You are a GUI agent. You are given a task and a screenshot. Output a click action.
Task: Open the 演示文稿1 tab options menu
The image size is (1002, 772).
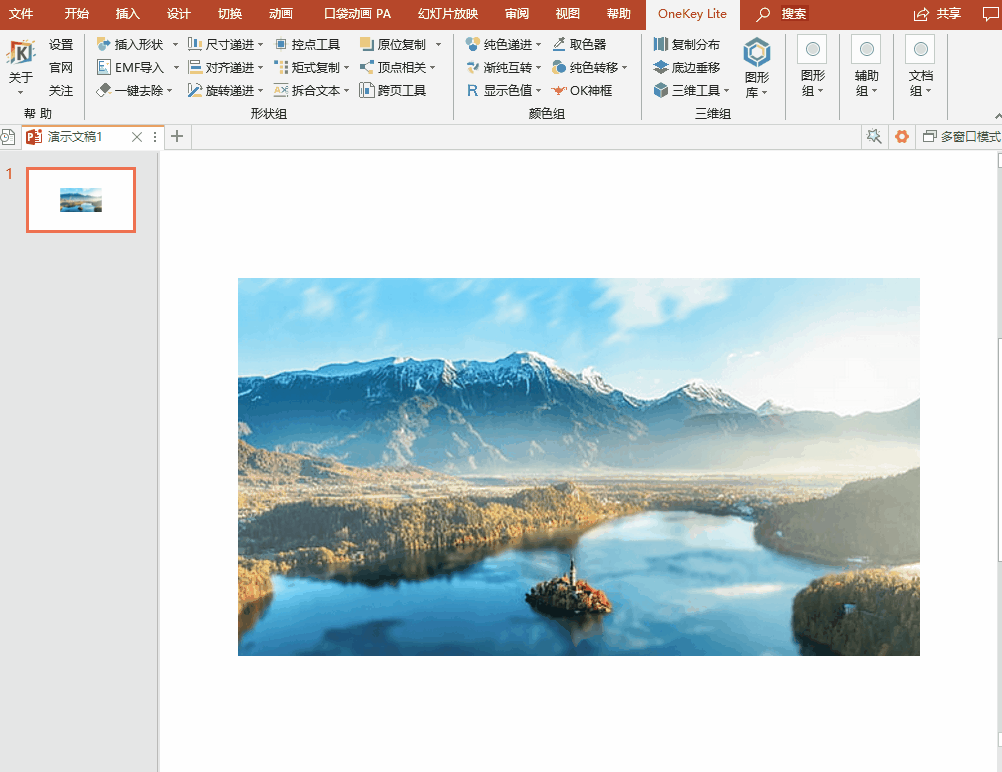[x=155, y=137]
